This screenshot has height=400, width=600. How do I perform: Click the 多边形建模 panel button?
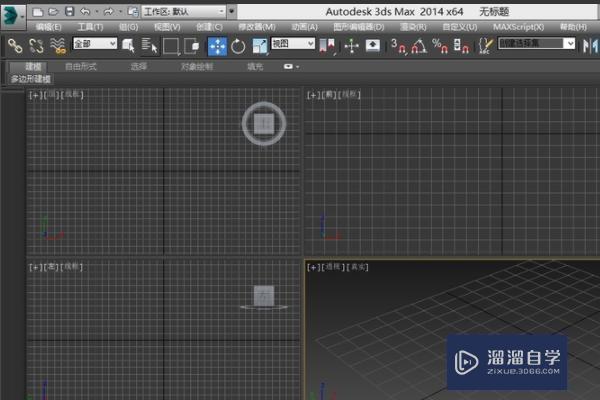[x=31, y=79]
